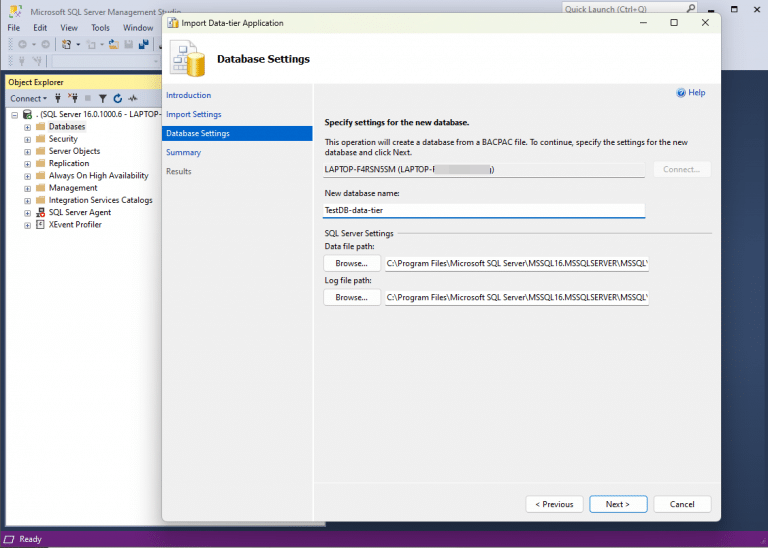Click the status bar Ready icon

tap(9, 539)
